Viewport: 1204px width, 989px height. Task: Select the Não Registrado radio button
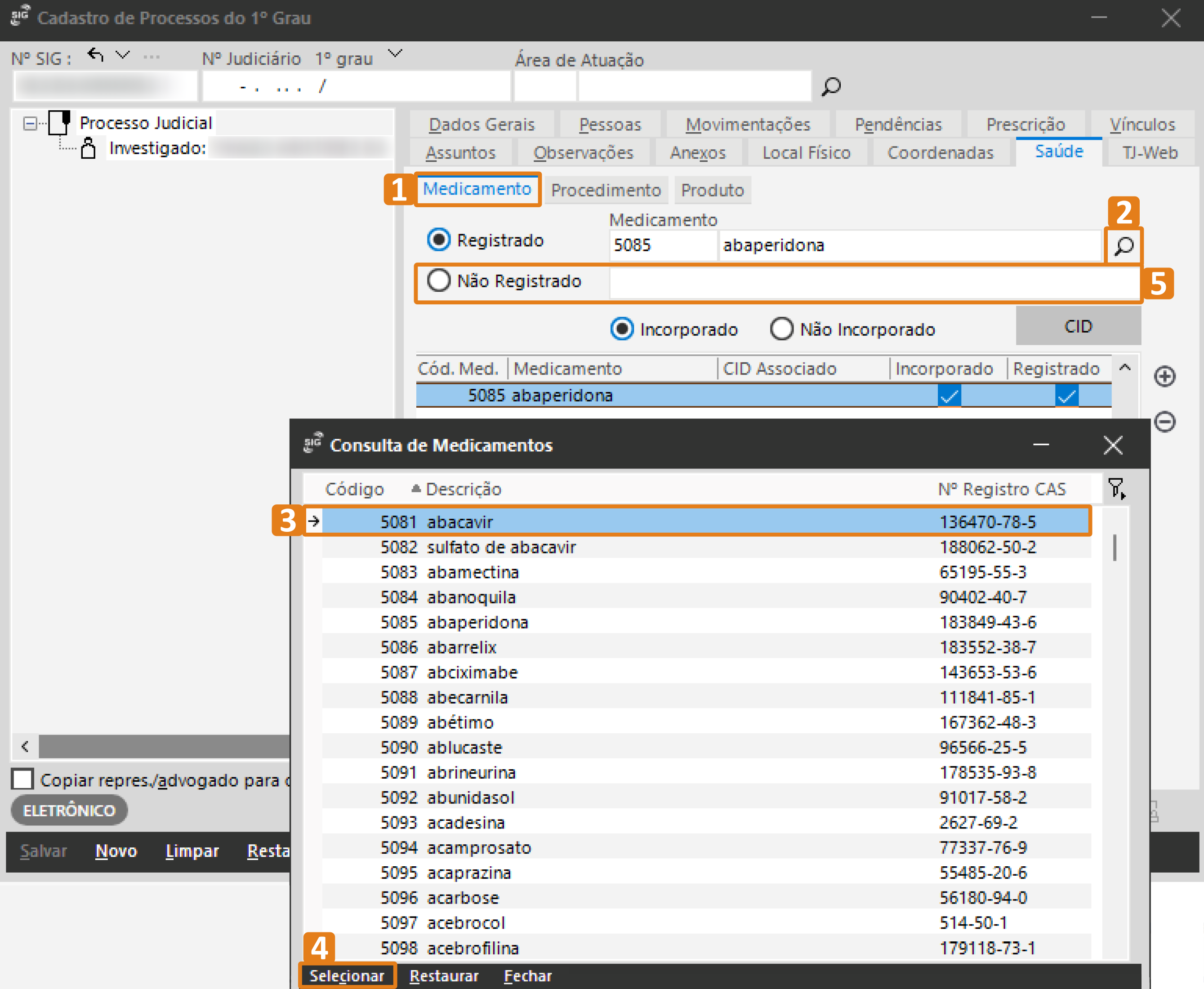[439, 281]
